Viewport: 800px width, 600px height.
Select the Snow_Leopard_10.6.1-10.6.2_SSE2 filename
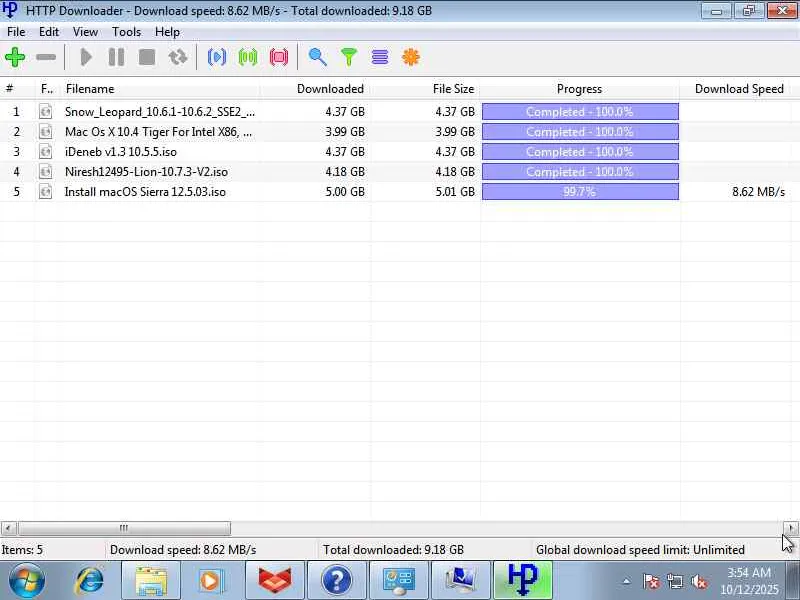point(160,112)
